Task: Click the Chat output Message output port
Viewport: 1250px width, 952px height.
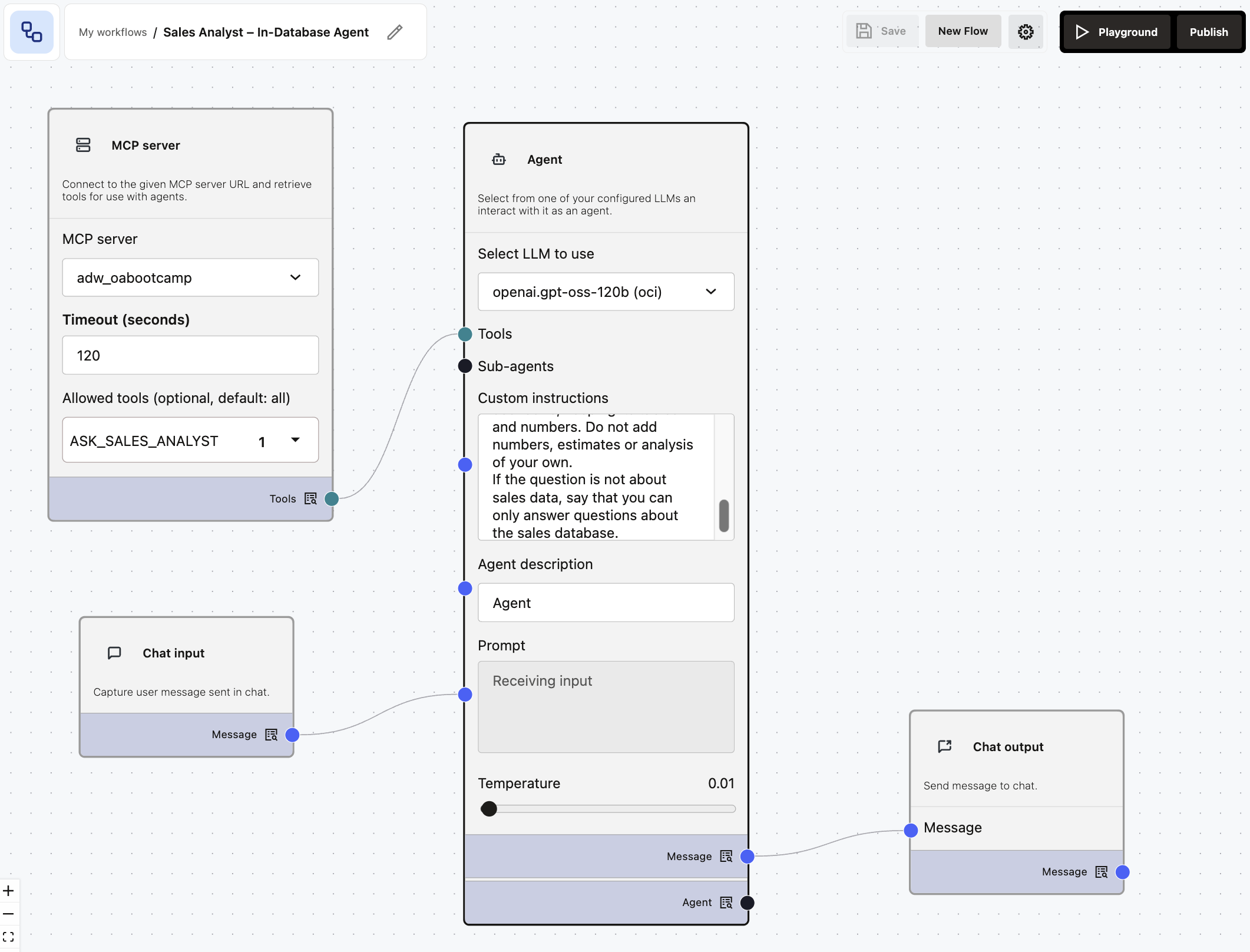Action: click(x=1123, y=872)
